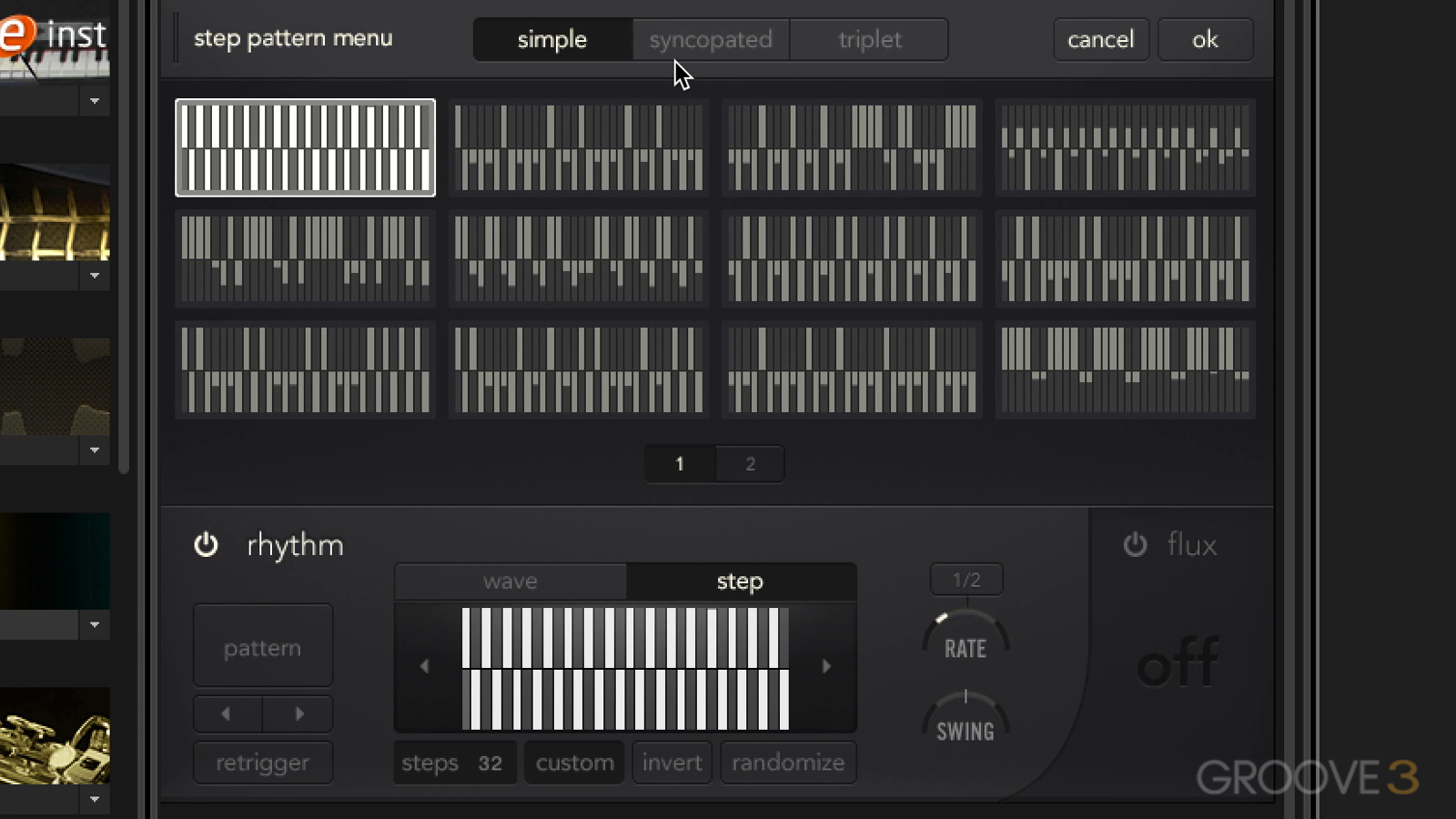This screenshot has width=1456, height=819.
Task: Open the 1/2 rate value dropdown
Action: tap(966, 580)
